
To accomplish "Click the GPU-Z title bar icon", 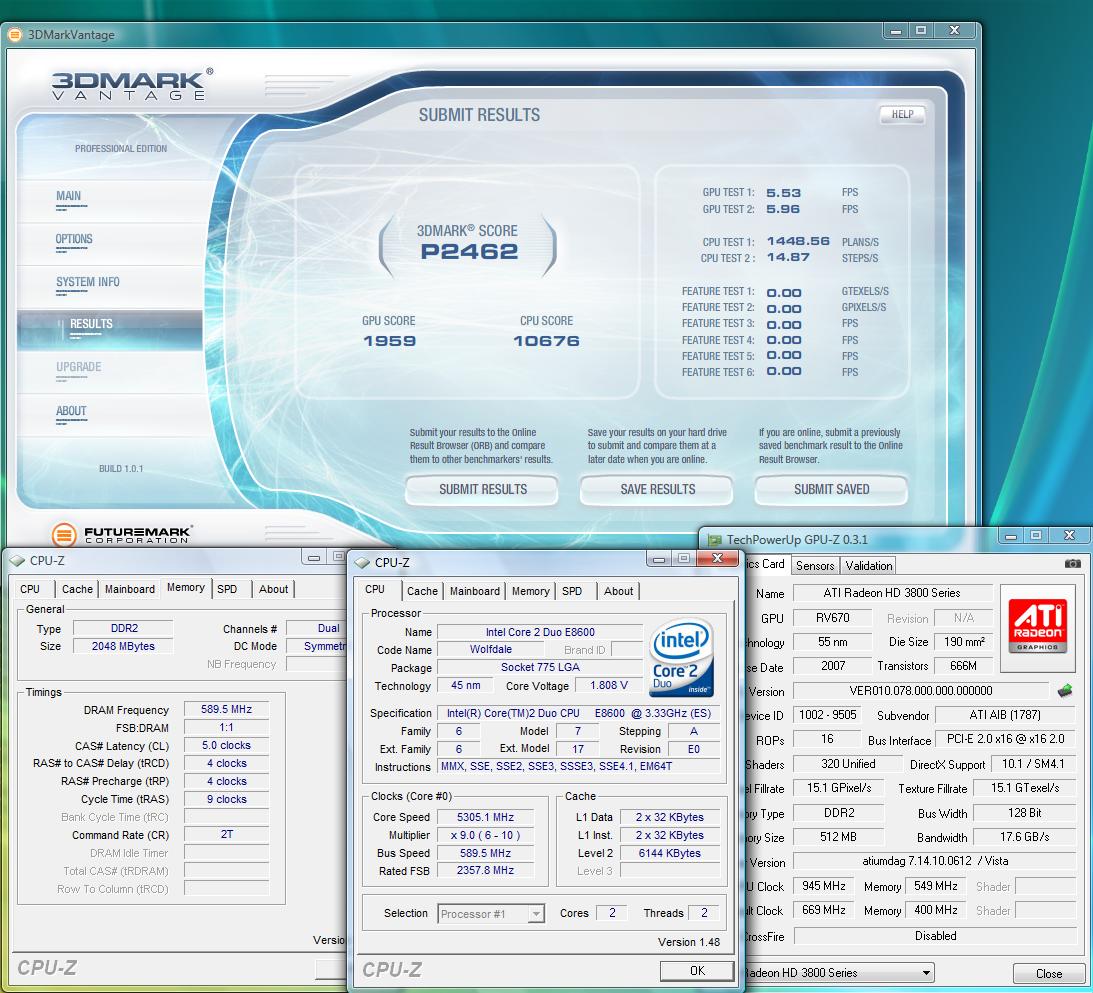I will pos(714,539).
